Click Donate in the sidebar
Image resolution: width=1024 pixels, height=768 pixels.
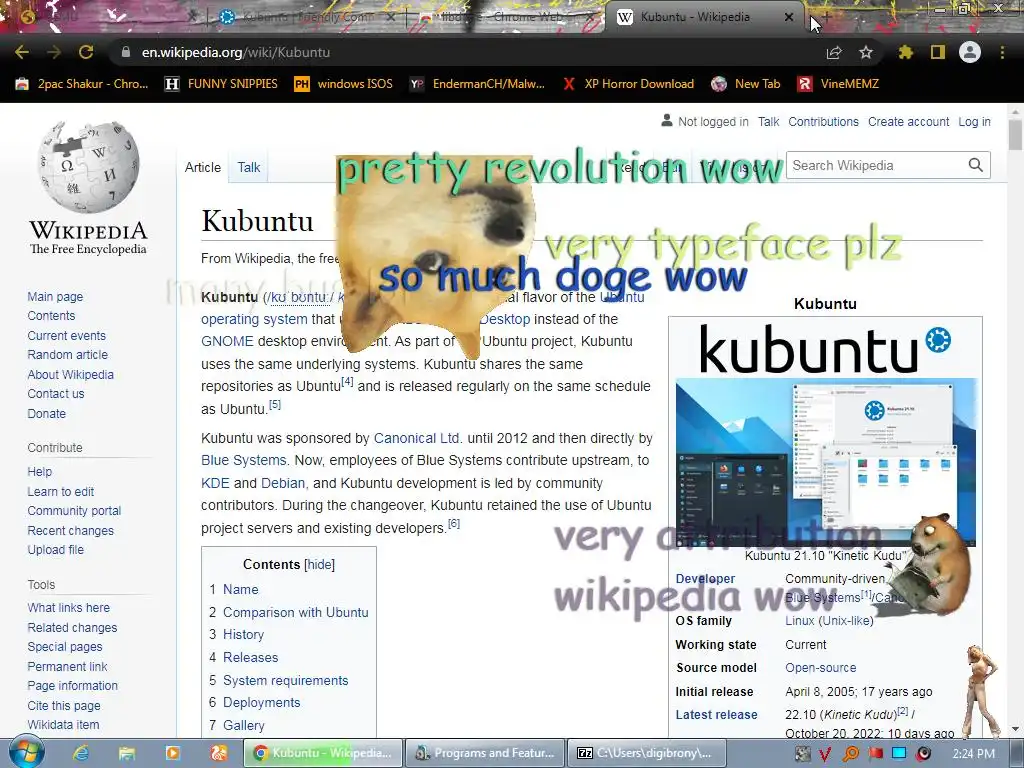(x=46, y=413)
